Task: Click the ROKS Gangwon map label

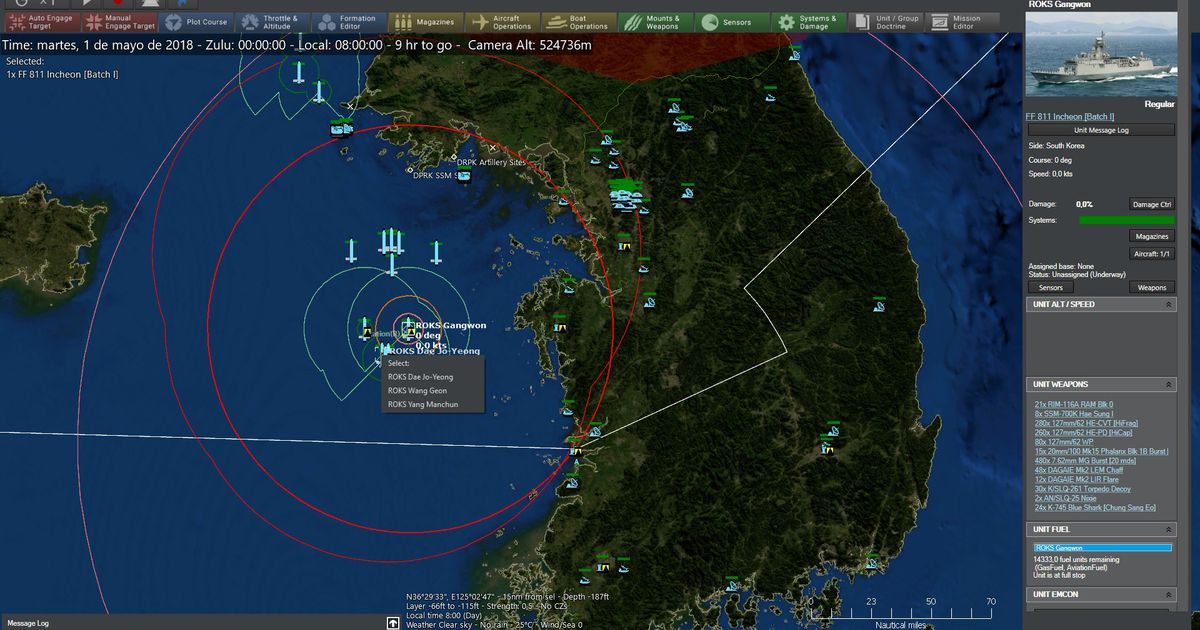Action: click(451, 325)
